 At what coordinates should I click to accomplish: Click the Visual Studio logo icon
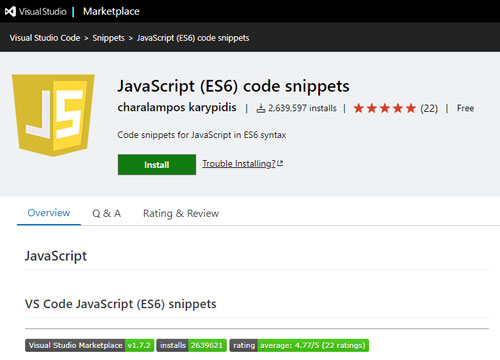(x=10, y=11)
